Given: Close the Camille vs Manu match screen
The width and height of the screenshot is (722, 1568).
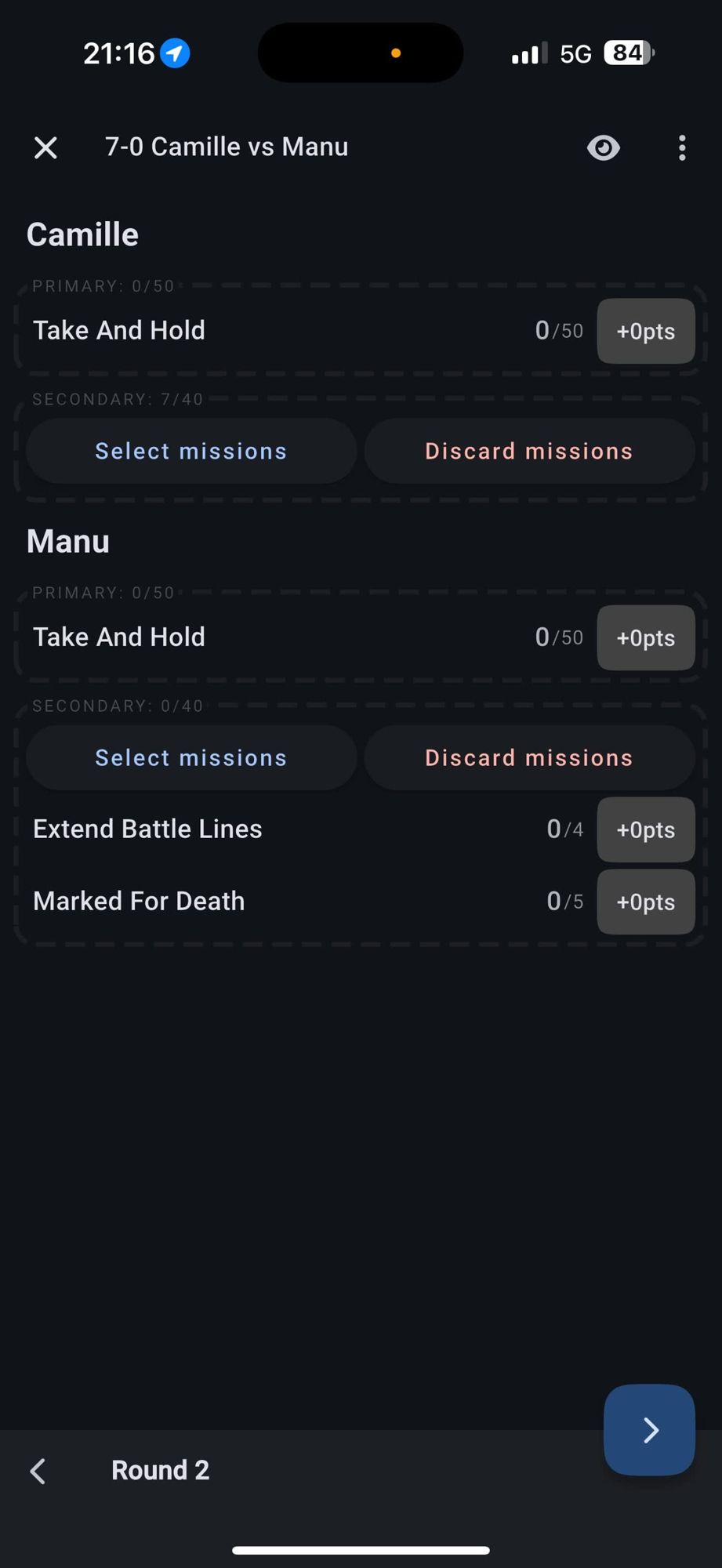Looking at the screenshot, I should (x=45, y=147).
